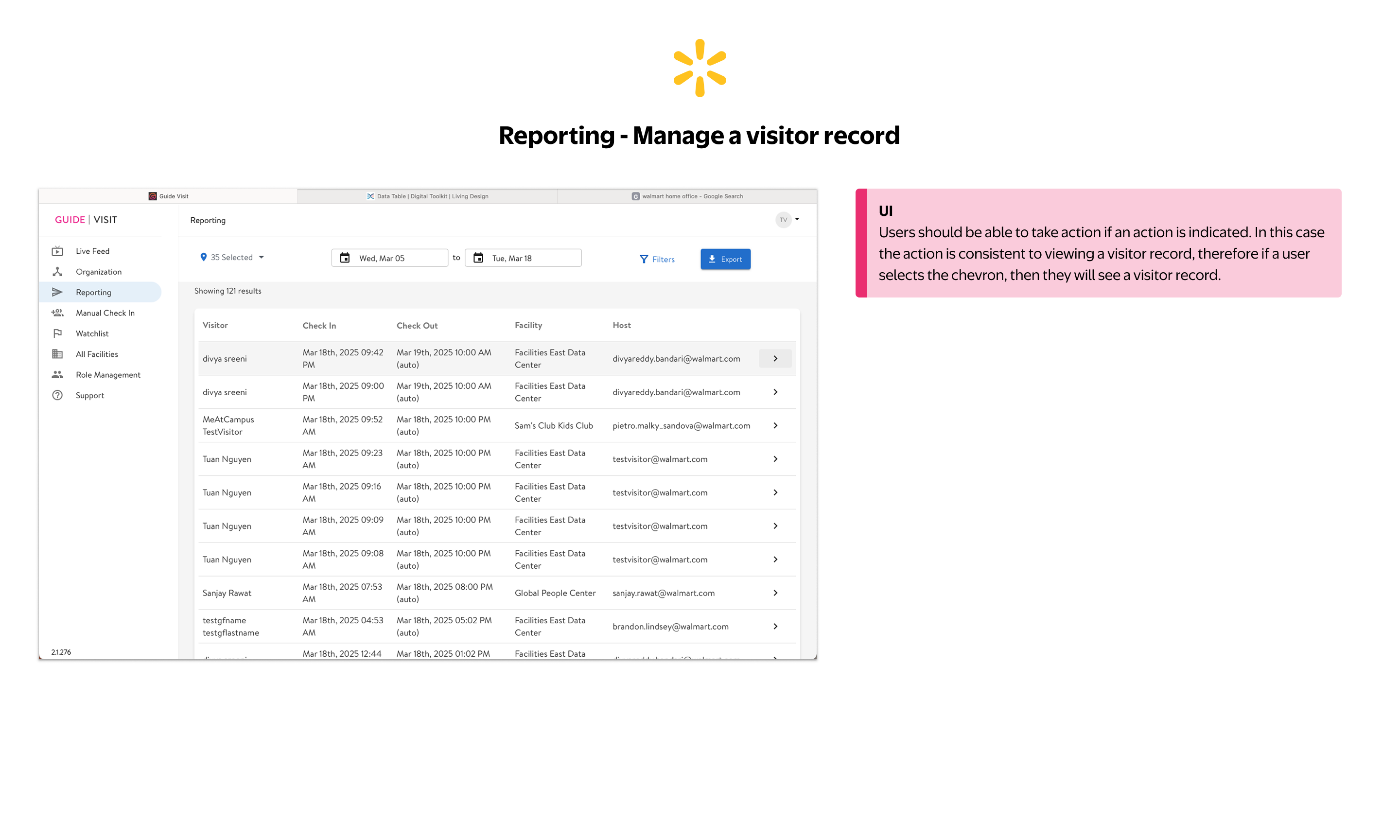Open All Facilities page
Image resolution: width=1400 pixels, height=840 pixels.
pos(101,354)
